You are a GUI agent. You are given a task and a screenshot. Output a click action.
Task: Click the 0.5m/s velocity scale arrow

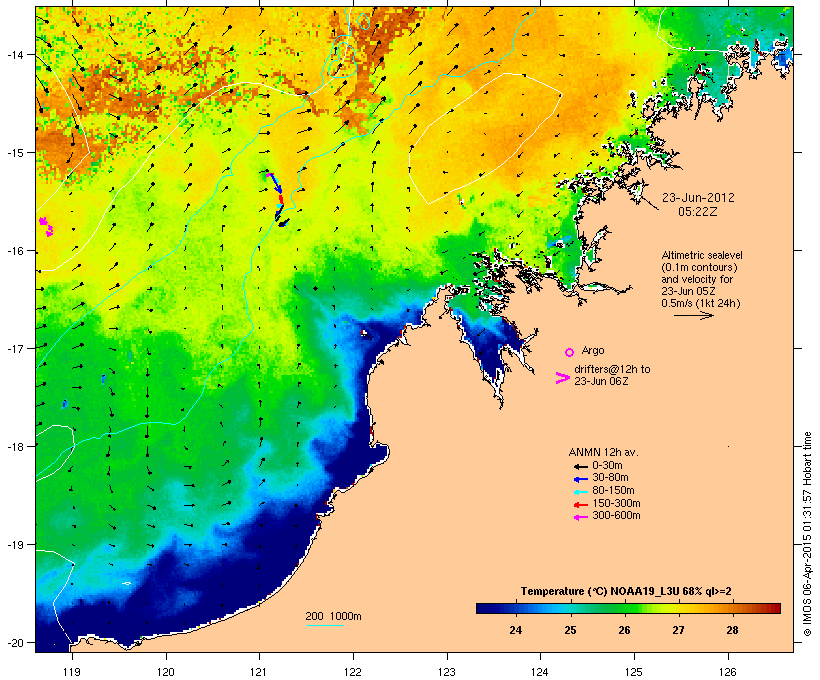pos(693,315)
